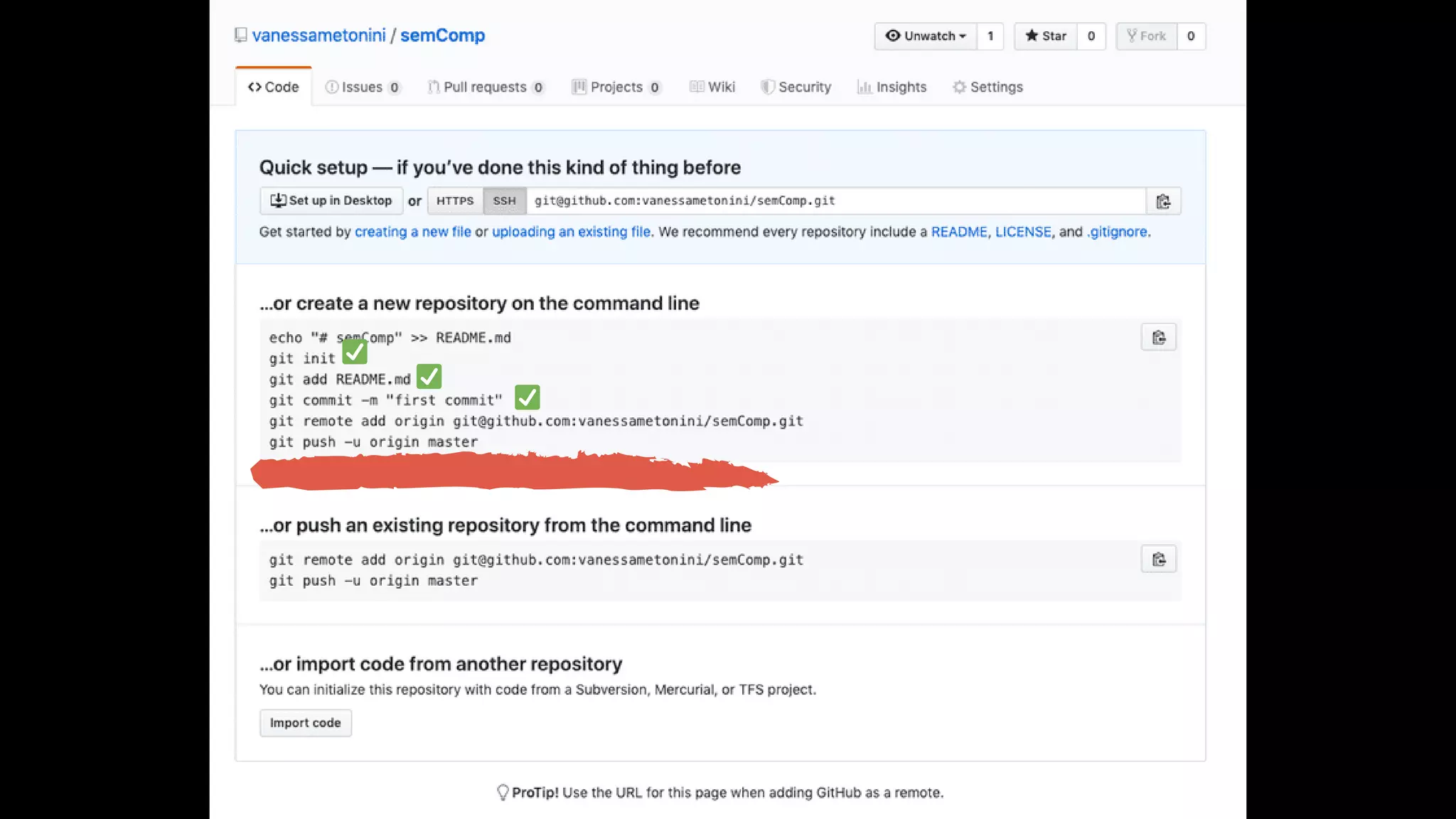This screenshot has height=819, width=1456.
Task: Click the Fork repository button
Action: [1146, 36]
